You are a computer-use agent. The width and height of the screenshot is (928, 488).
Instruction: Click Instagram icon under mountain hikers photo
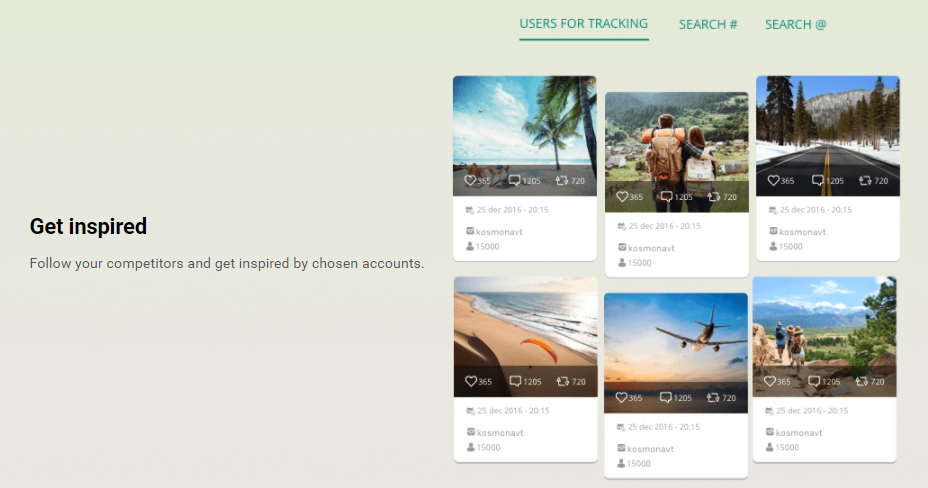click(x=770, y=432)
